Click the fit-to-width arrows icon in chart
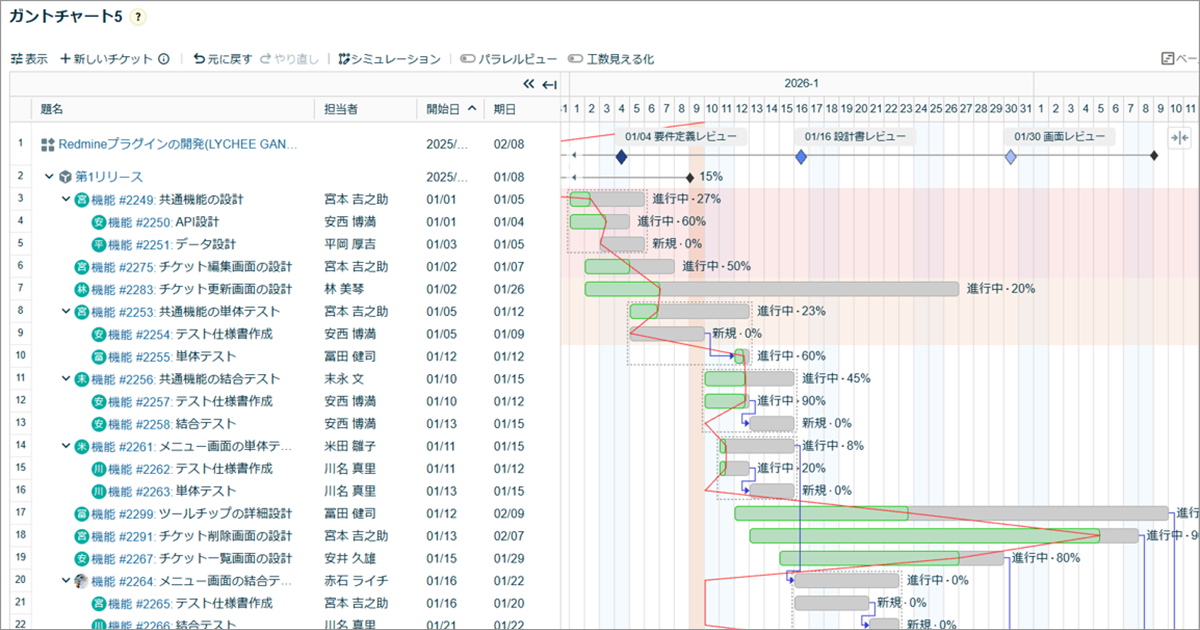This screenshot has width=1200, height=630. click(1179, 138)
